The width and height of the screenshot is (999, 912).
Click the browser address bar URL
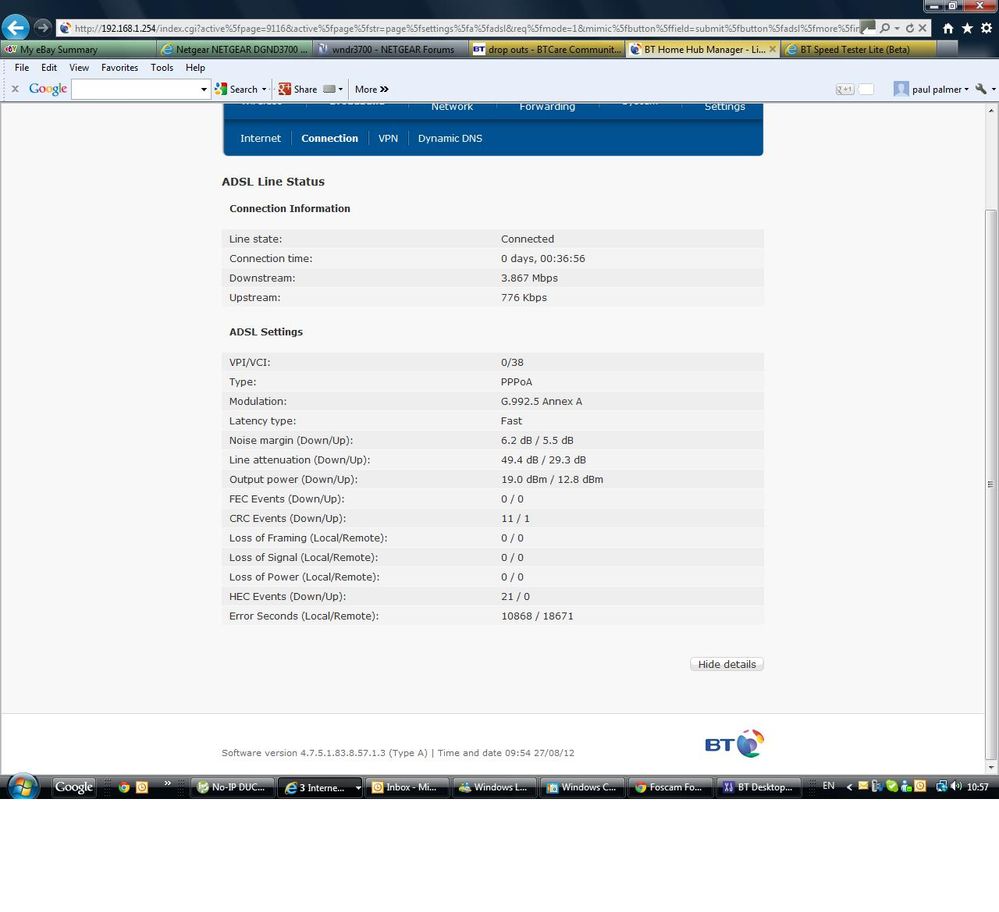click(466, 28)
